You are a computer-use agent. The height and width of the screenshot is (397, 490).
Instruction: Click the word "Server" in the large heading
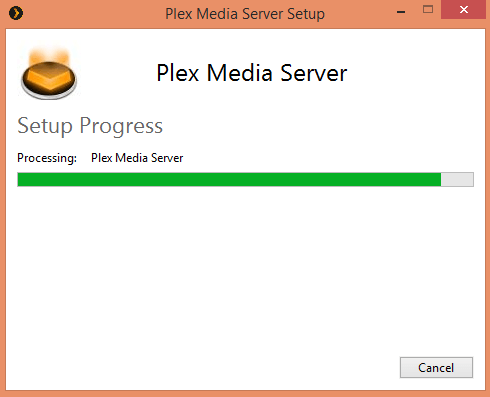tap(314, 73)
